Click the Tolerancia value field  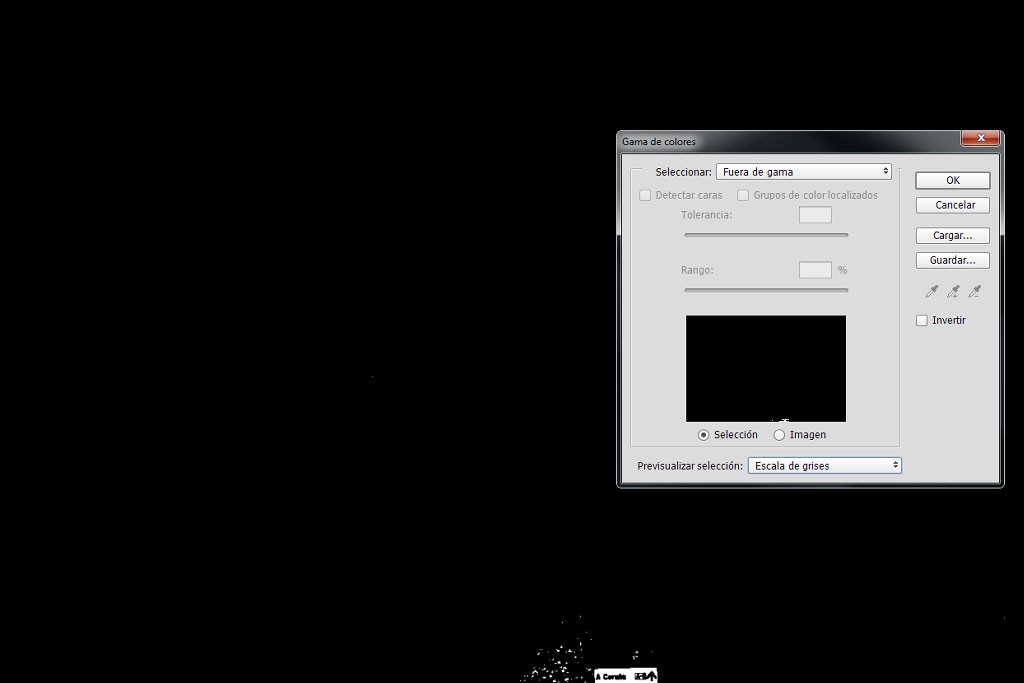(815, 215)
